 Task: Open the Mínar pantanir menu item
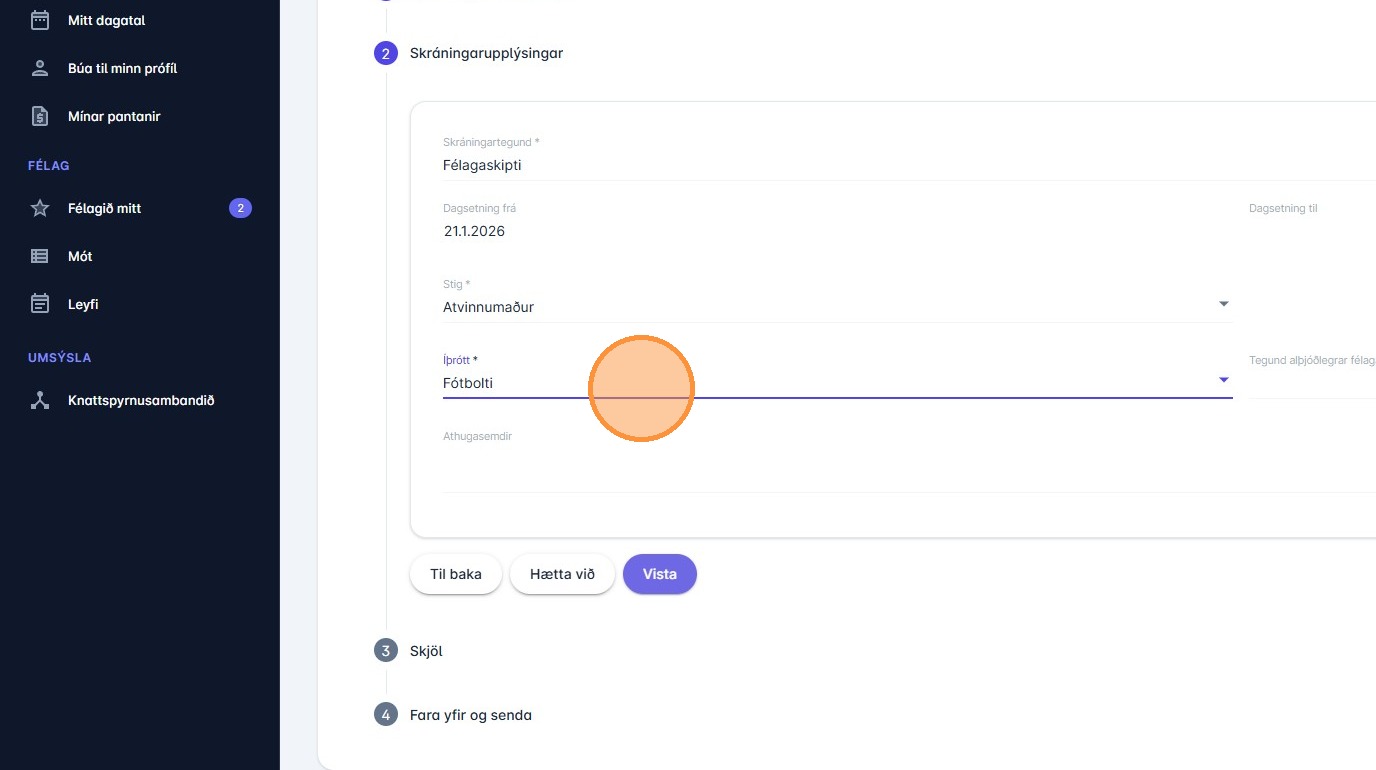[x=114, y=116]
